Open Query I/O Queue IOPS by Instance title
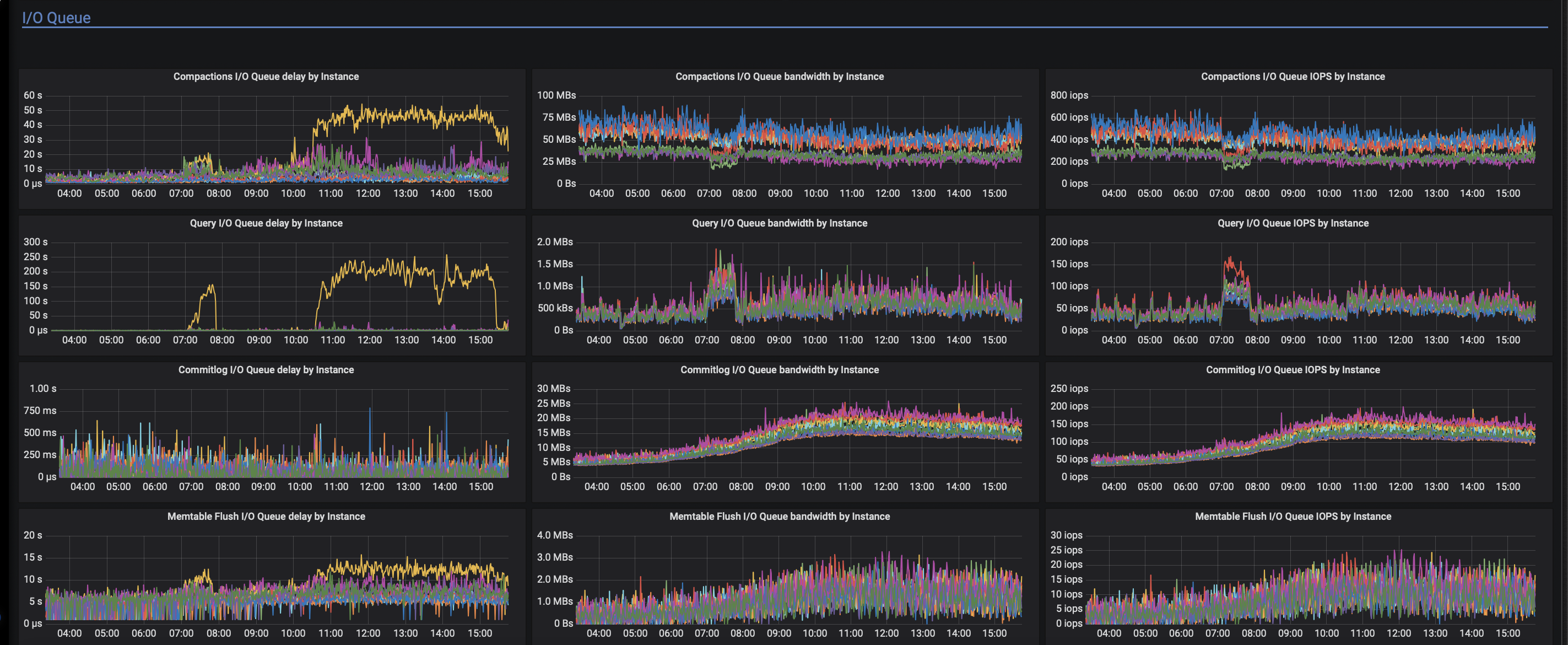The image size is (1568, 645). [x=1293, y=223]
